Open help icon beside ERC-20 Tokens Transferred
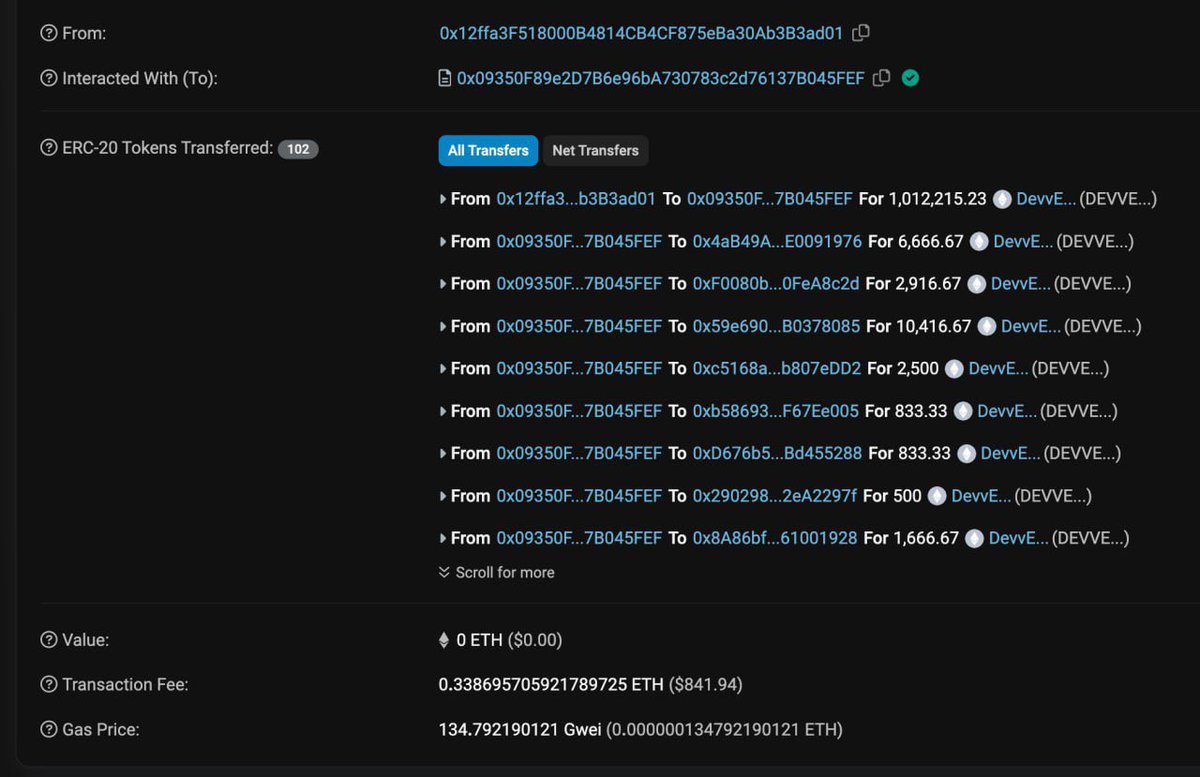The image size is (1200, 777). (48, 148)
